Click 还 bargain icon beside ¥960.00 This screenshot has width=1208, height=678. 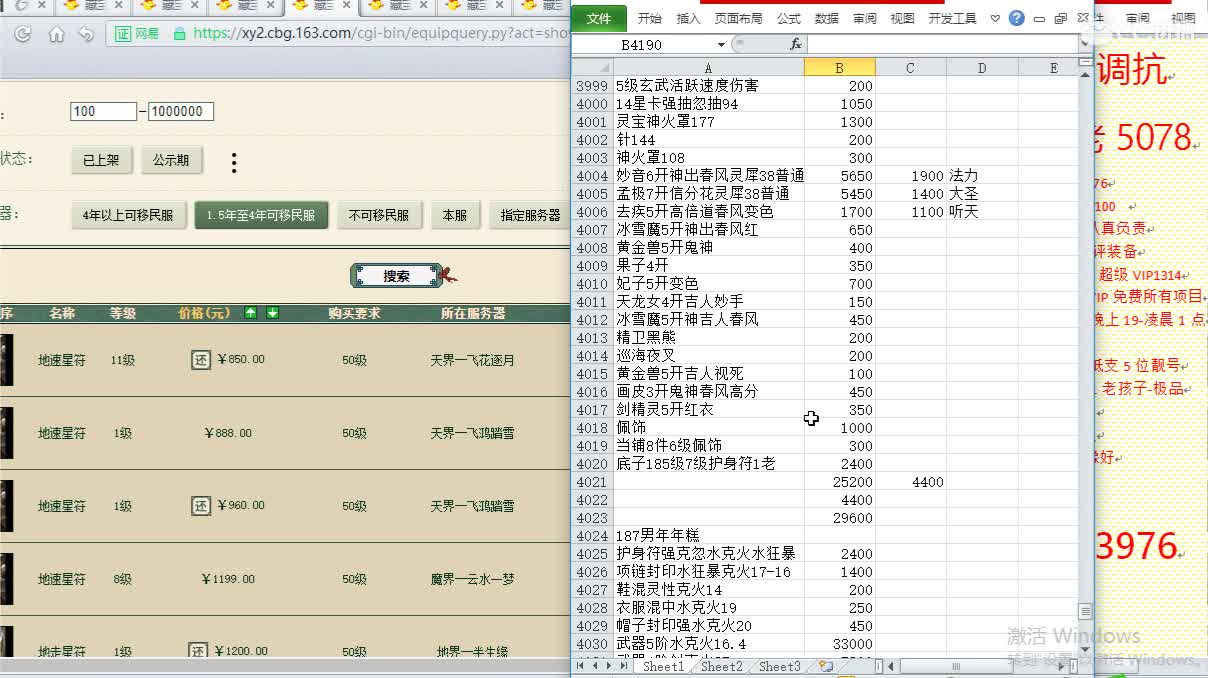[x=201, y=506]
